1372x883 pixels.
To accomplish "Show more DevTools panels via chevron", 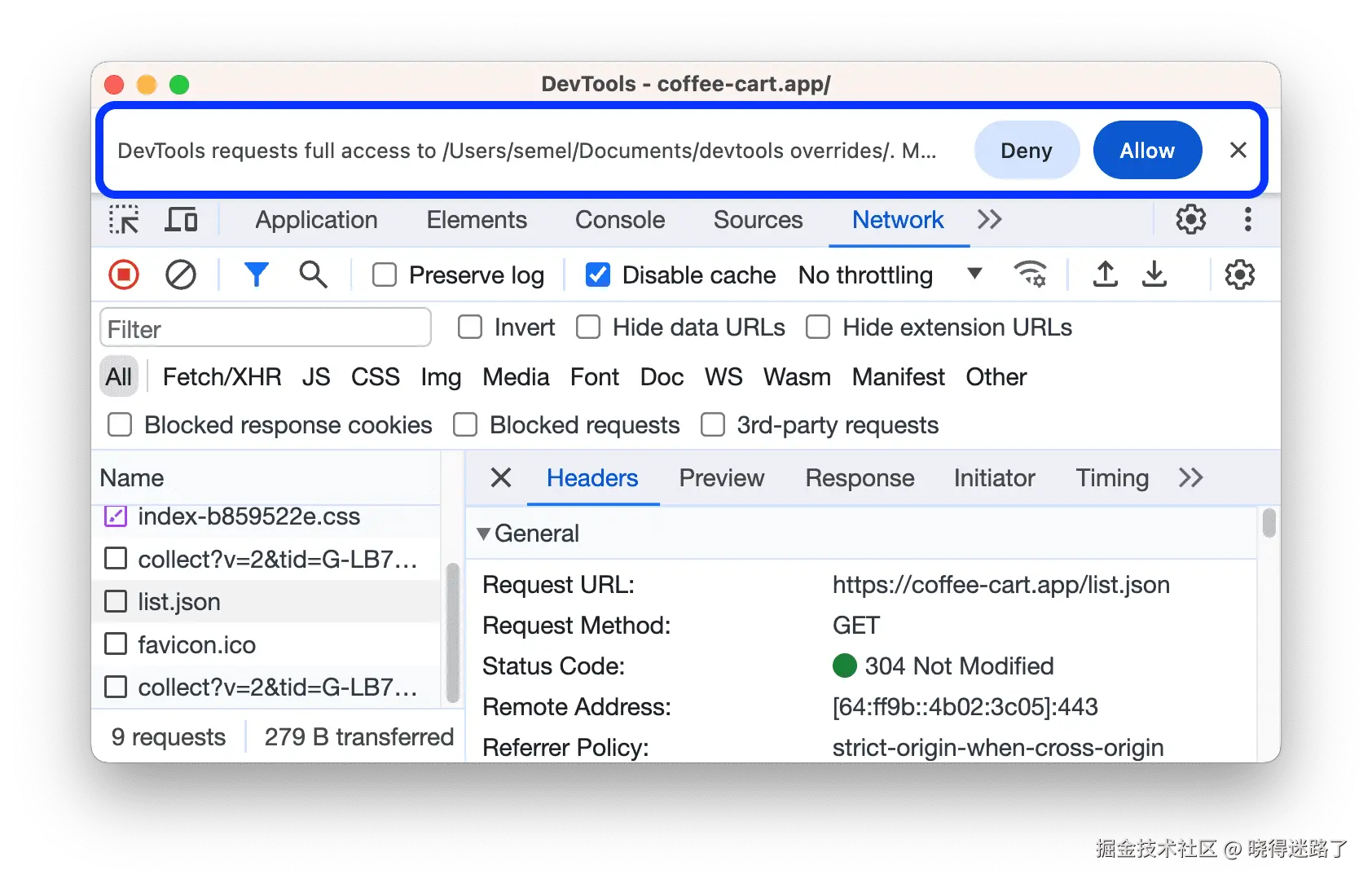I will pyautogui.click(x=989, y=219).
